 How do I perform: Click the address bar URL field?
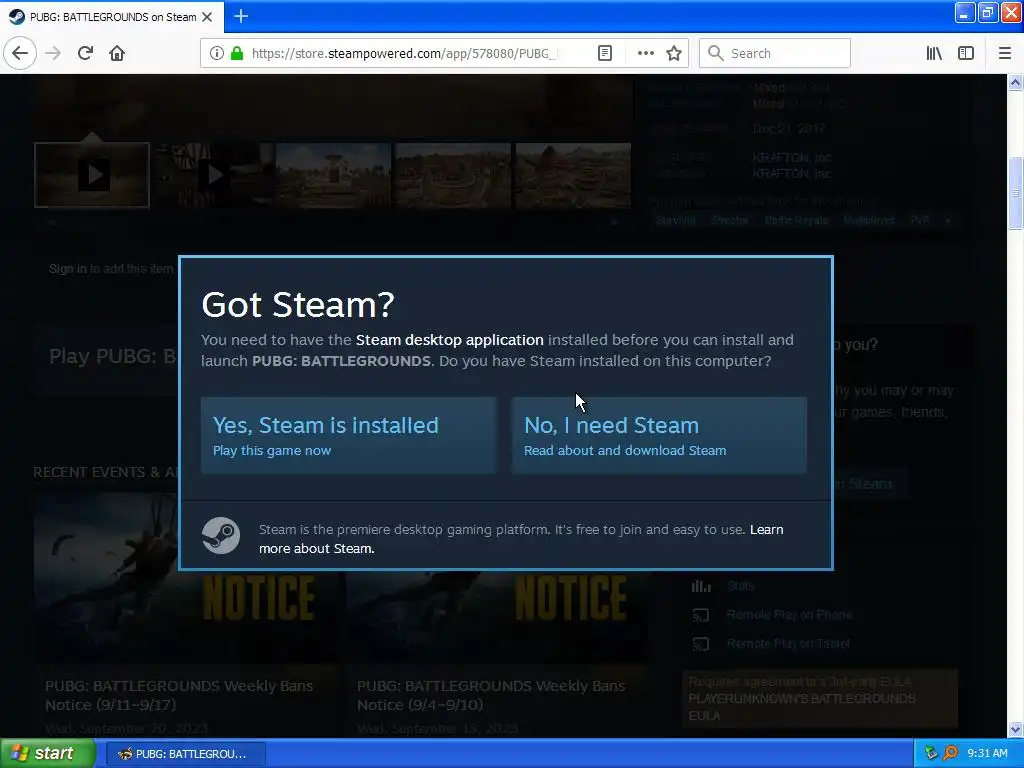405,53
